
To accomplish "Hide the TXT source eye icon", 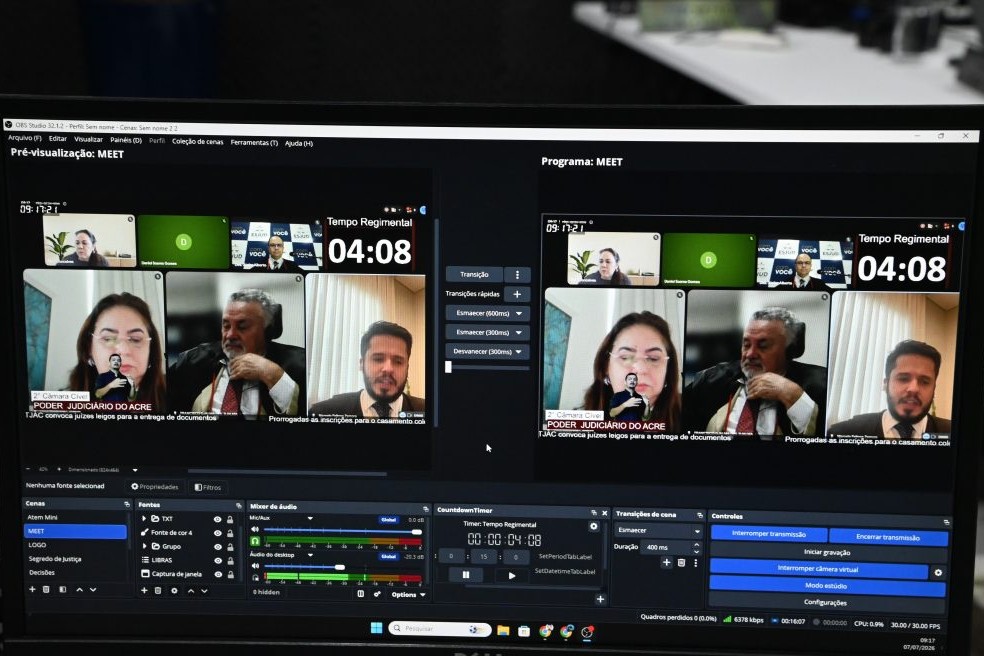I will click(x=217, y=519).
